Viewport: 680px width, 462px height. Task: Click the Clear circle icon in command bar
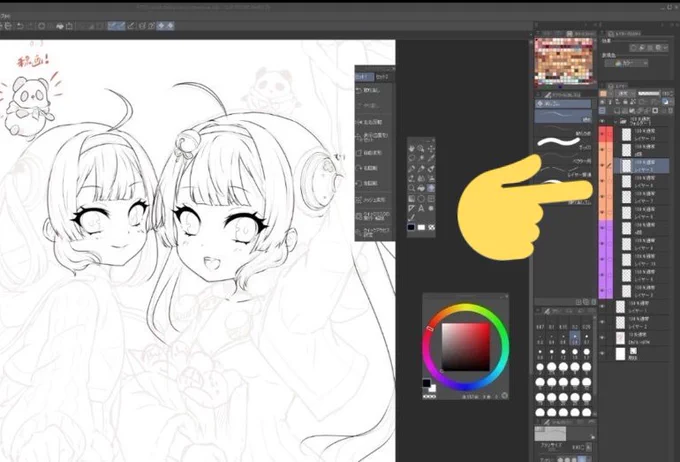tap(42, 26)
